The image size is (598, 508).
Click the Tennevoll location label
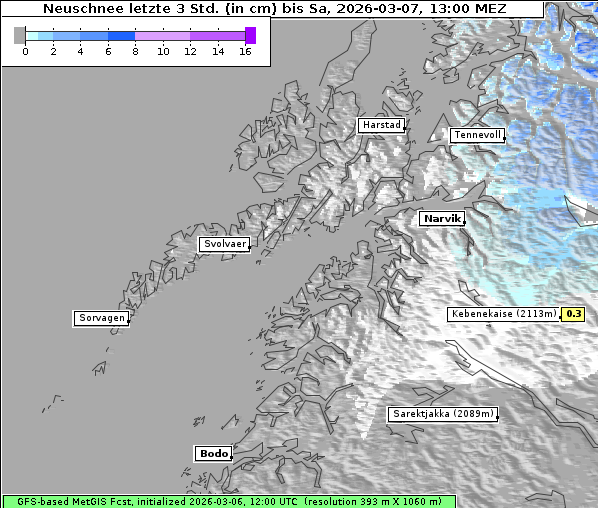click(477, 135)
